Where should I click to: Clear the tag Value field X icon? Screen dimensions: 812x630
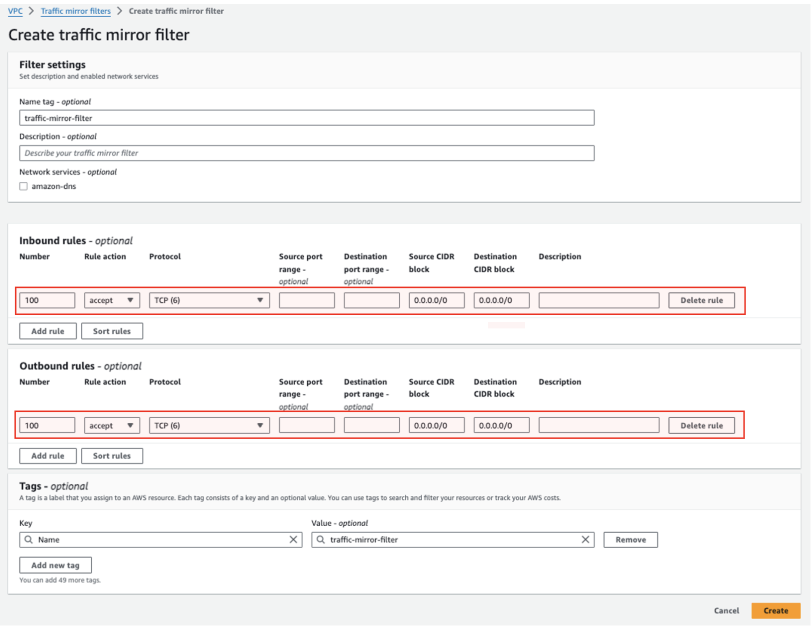coord(587,540)
